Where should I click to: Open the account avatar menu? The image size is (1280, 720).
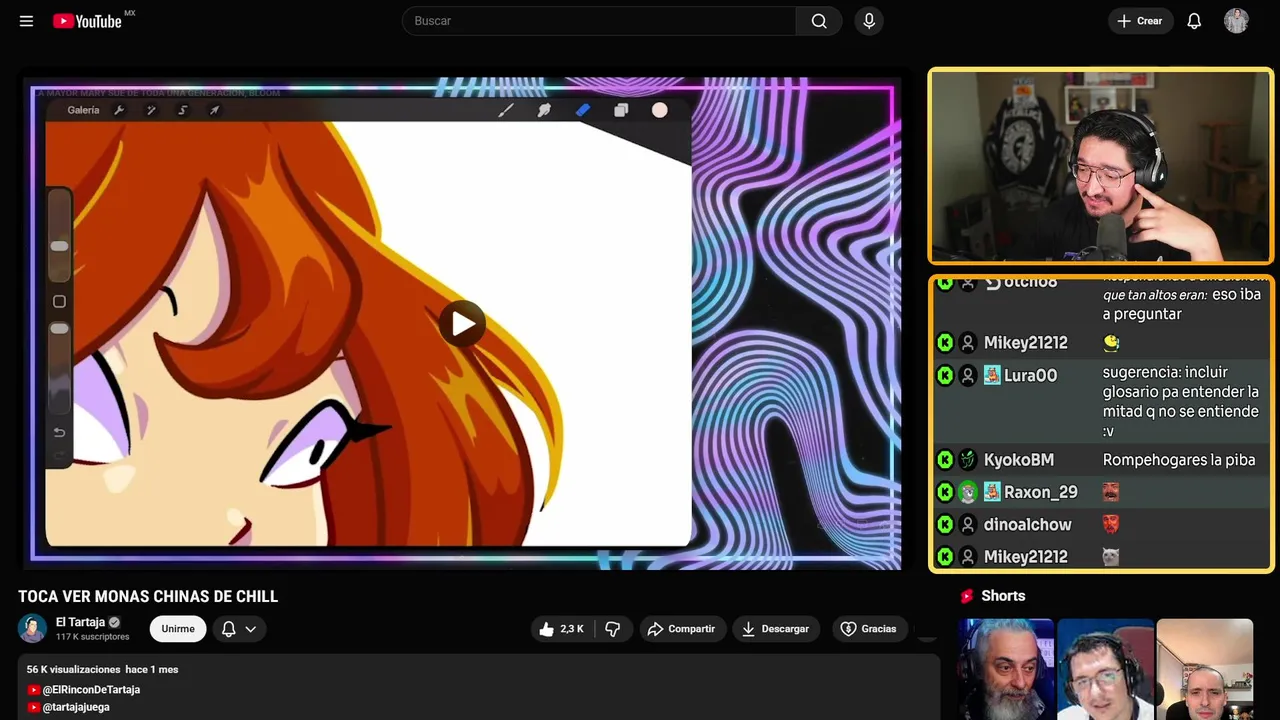(1236, 21)
